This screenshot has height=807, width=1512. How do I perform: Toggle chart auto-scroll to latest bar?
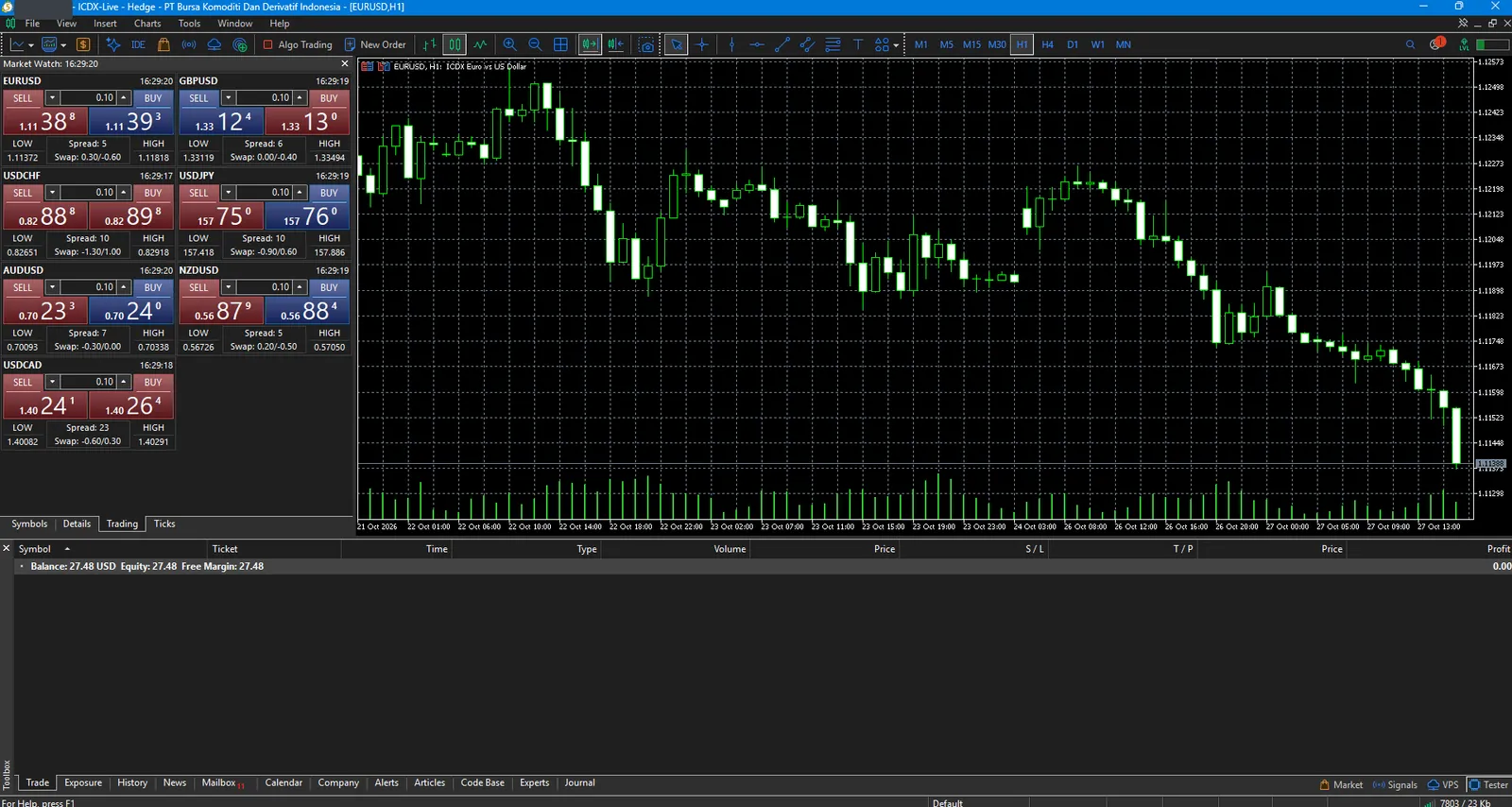(590, 44)
